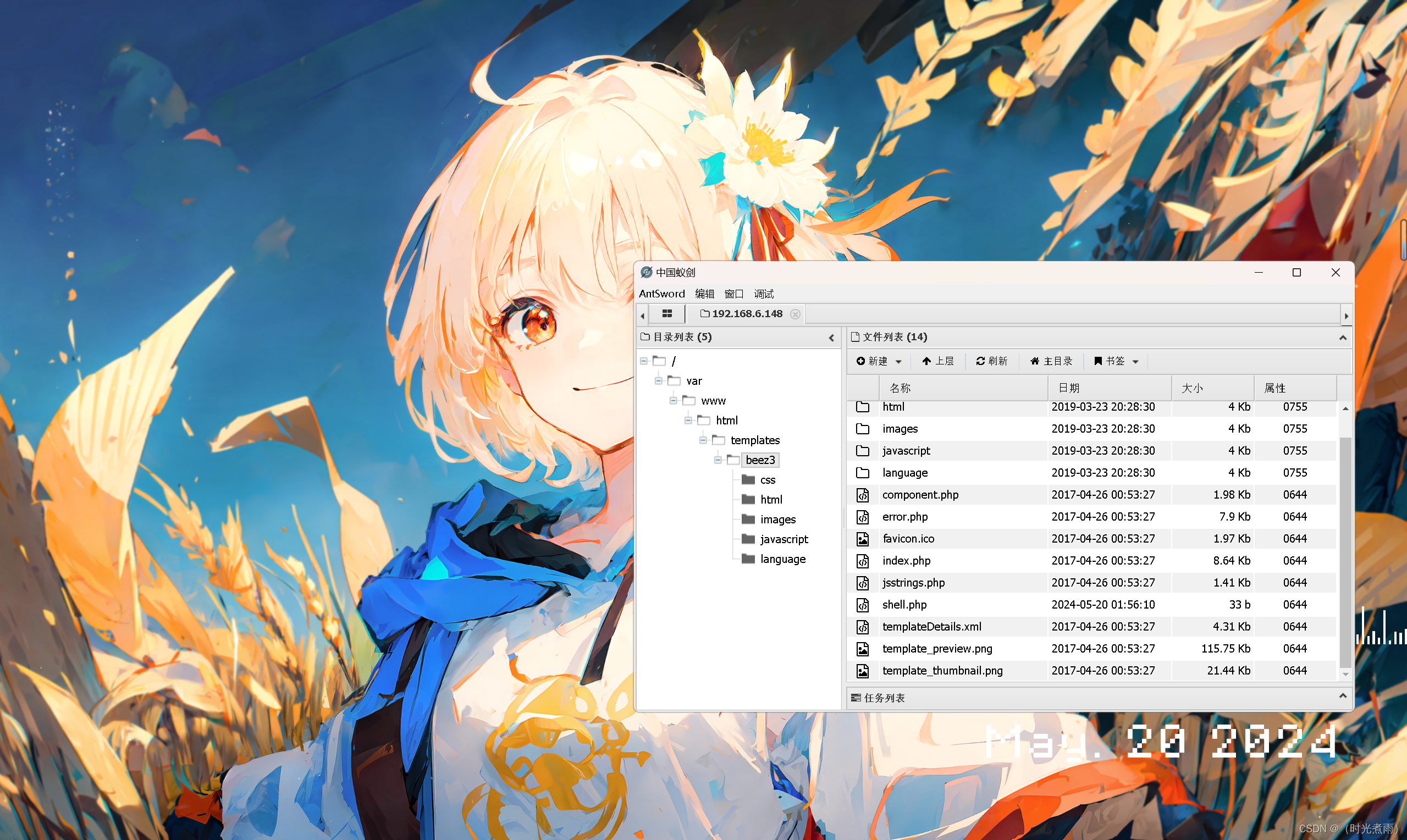Open the 书签 dropdown arrow
Screen dimensions: 1407x840
click(1135, 362)
